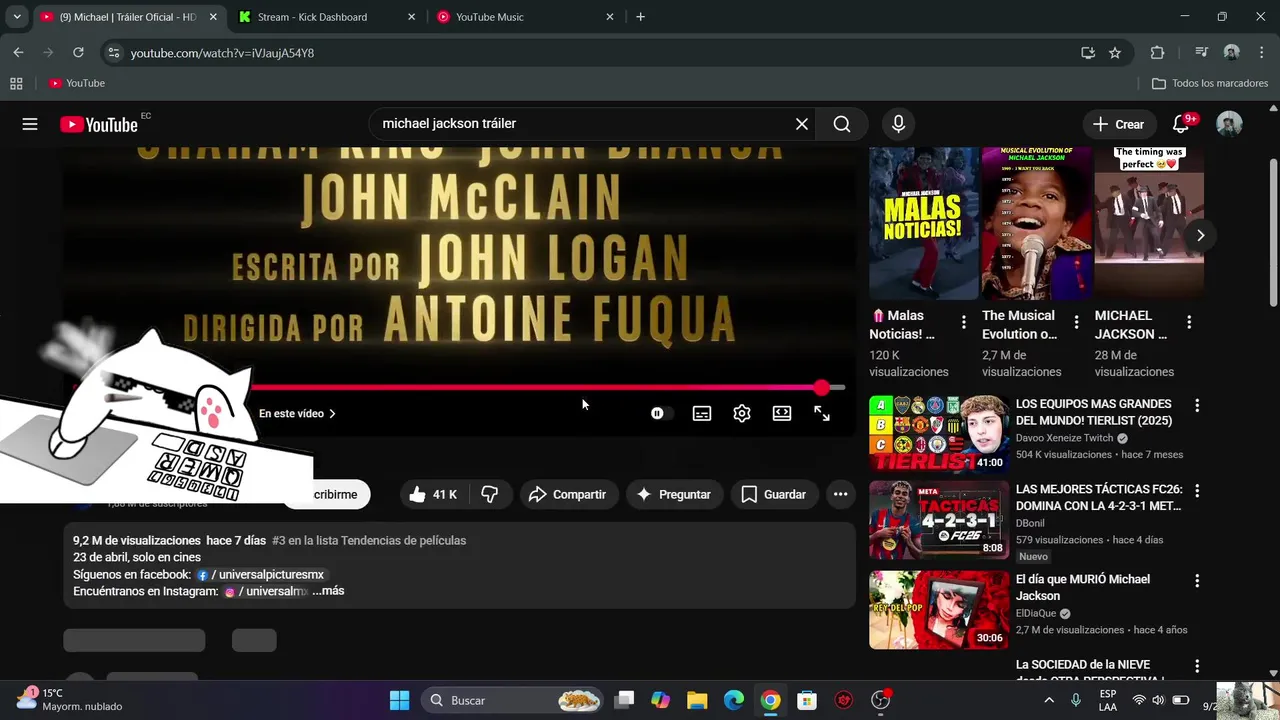Show next shorts with right chevron

(x=1200, y=235)
